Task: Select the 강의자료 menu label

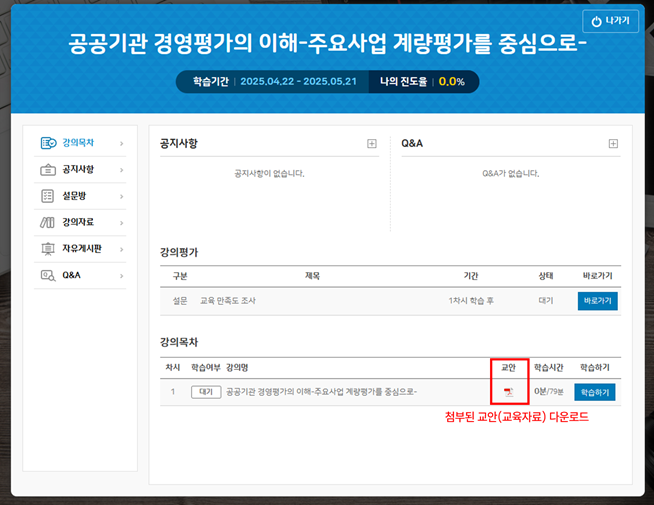Action: click(78, 222)
